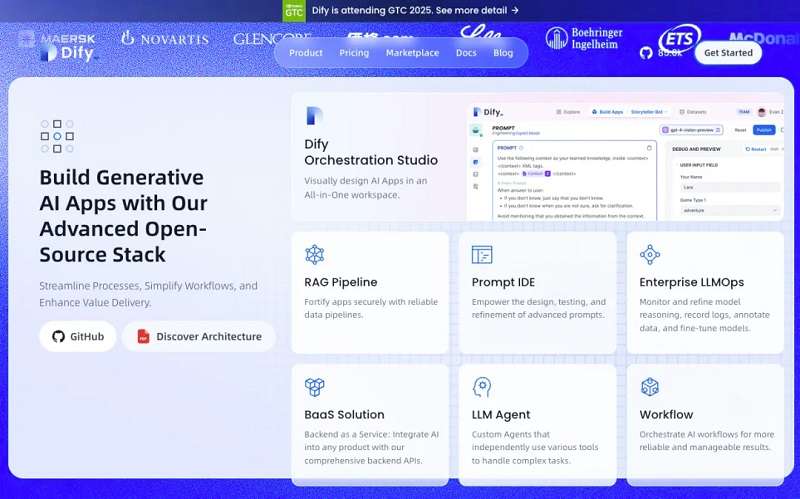Open the Product menu
This screenshot has height=499, width=800.
(306, 53)
